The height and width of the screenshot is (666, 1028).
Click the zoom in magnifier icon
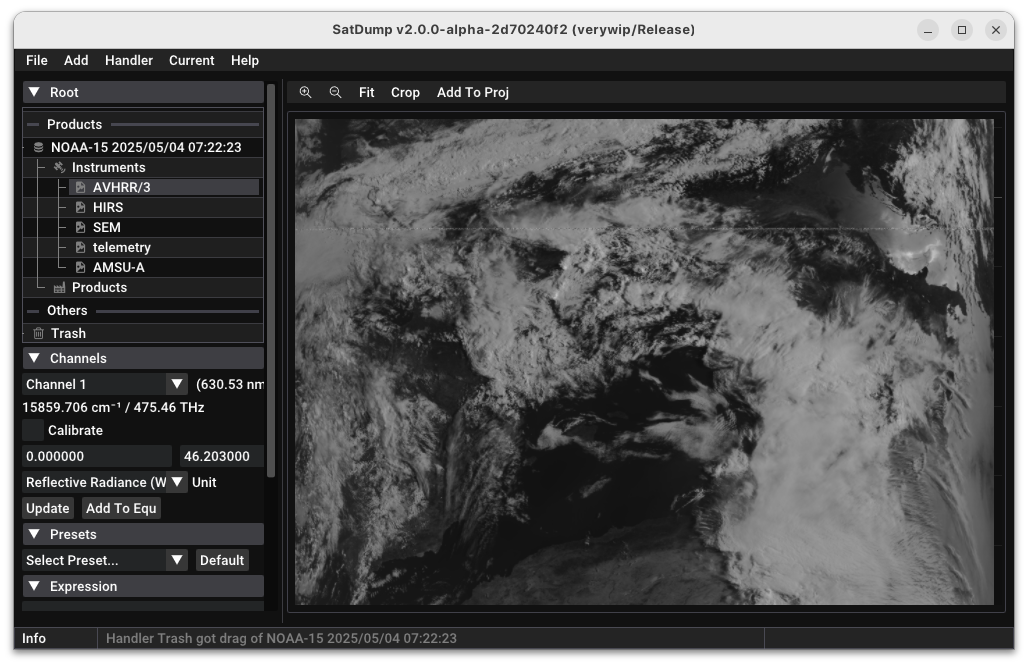(x=306, y=92)
